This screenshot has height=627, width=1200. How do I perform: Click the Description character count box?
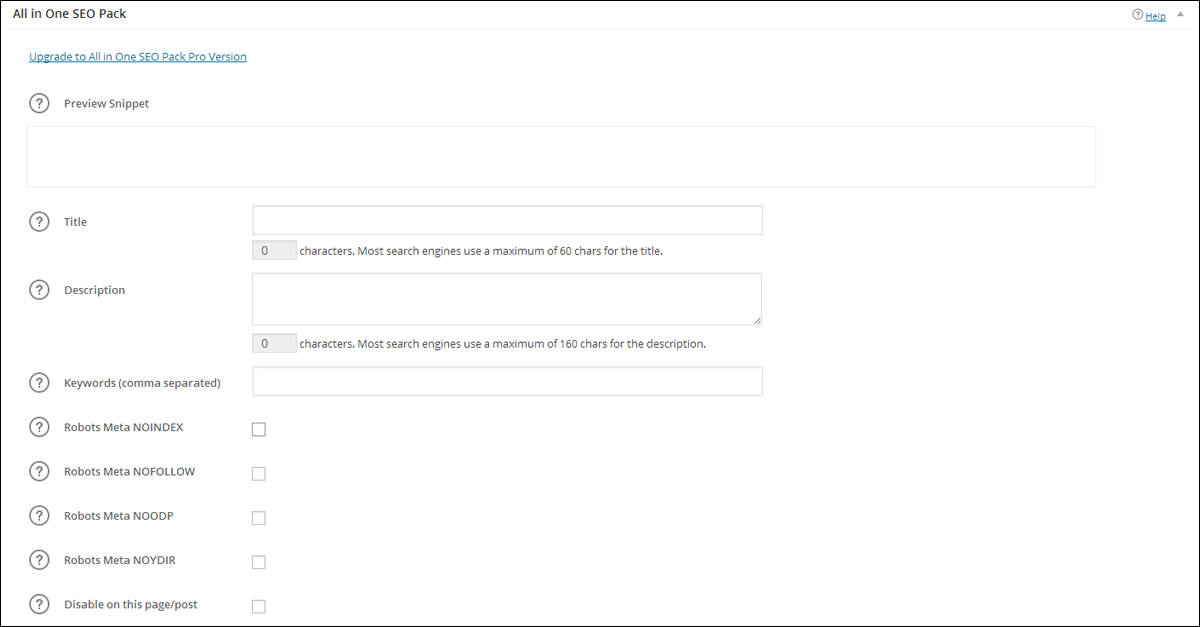pyautogui.click(x=274, y=343)
